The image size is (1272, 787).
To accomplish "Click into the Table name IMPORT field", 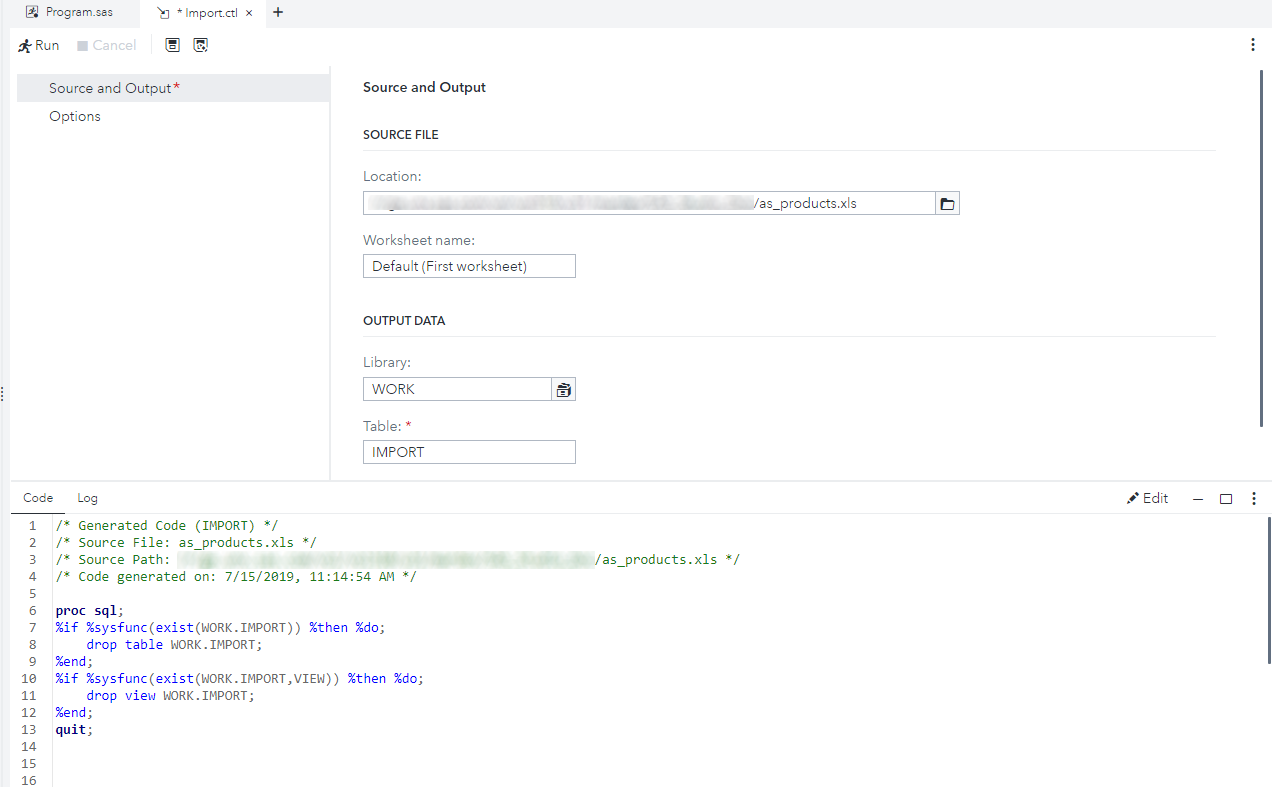I will pyautogui.click(x=469, y=452).
